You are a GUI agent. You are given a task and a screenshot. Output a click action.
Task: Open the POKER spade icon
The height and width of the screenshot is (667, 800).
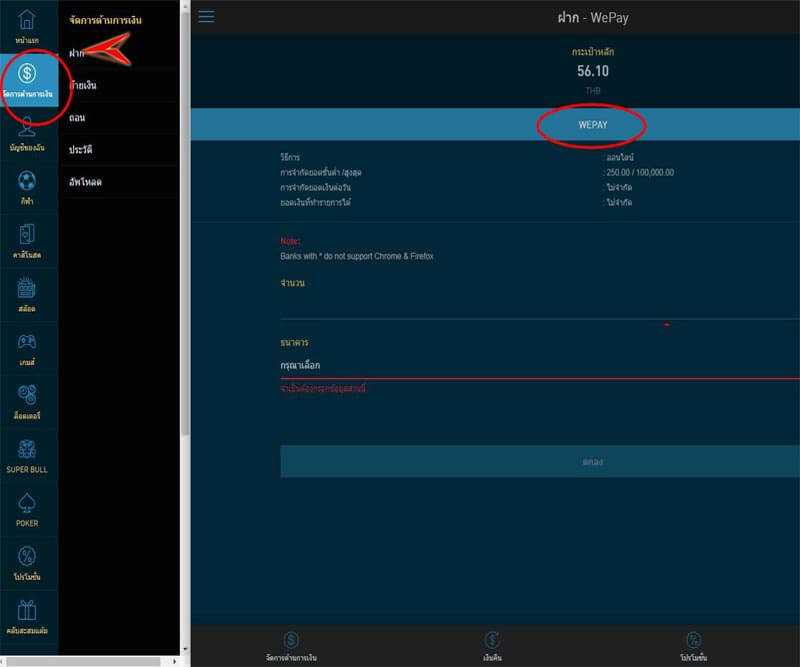pos(27,503)
